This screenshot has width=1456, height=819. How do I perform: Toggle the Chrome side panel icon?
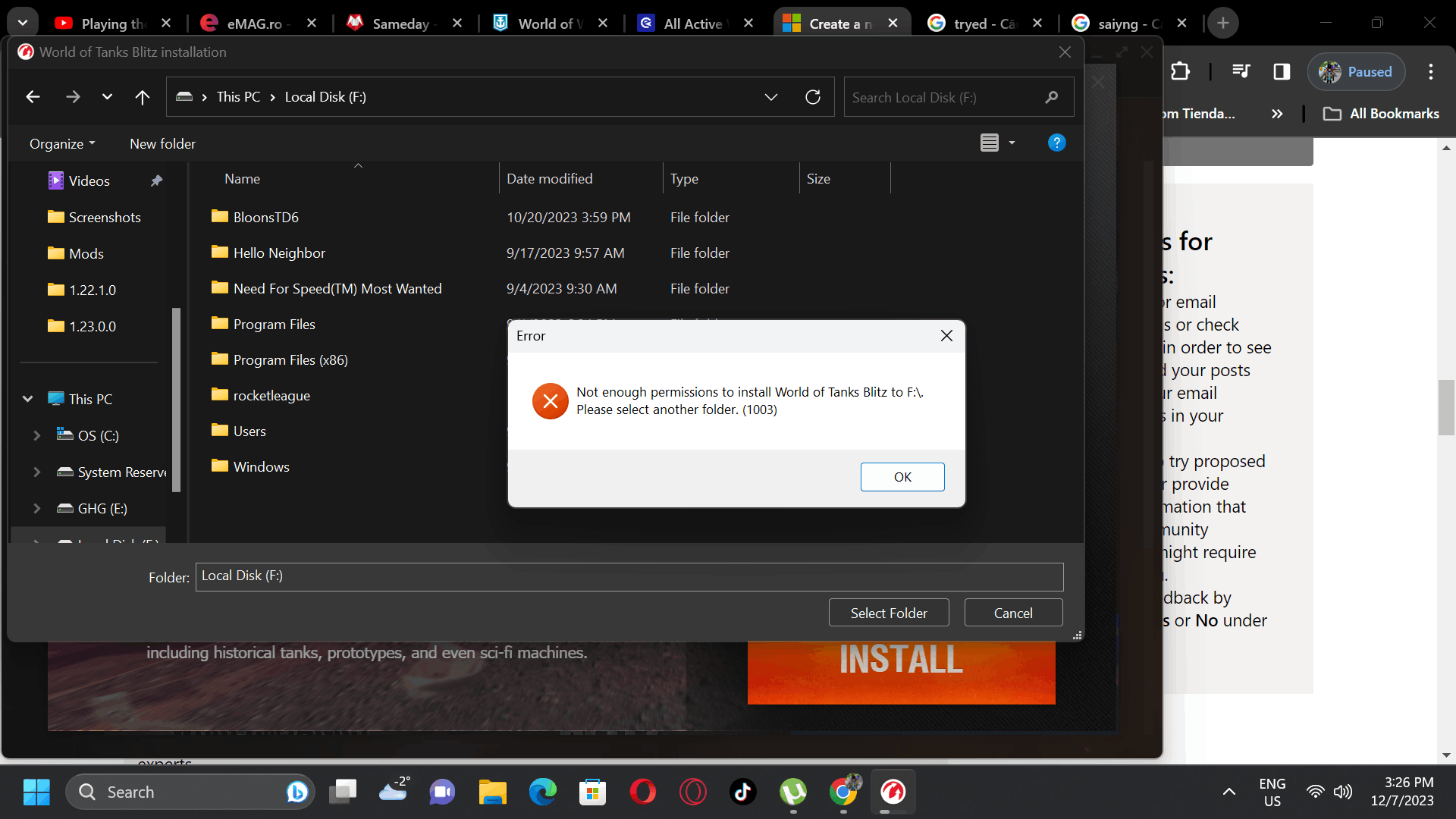point(1282,71)
